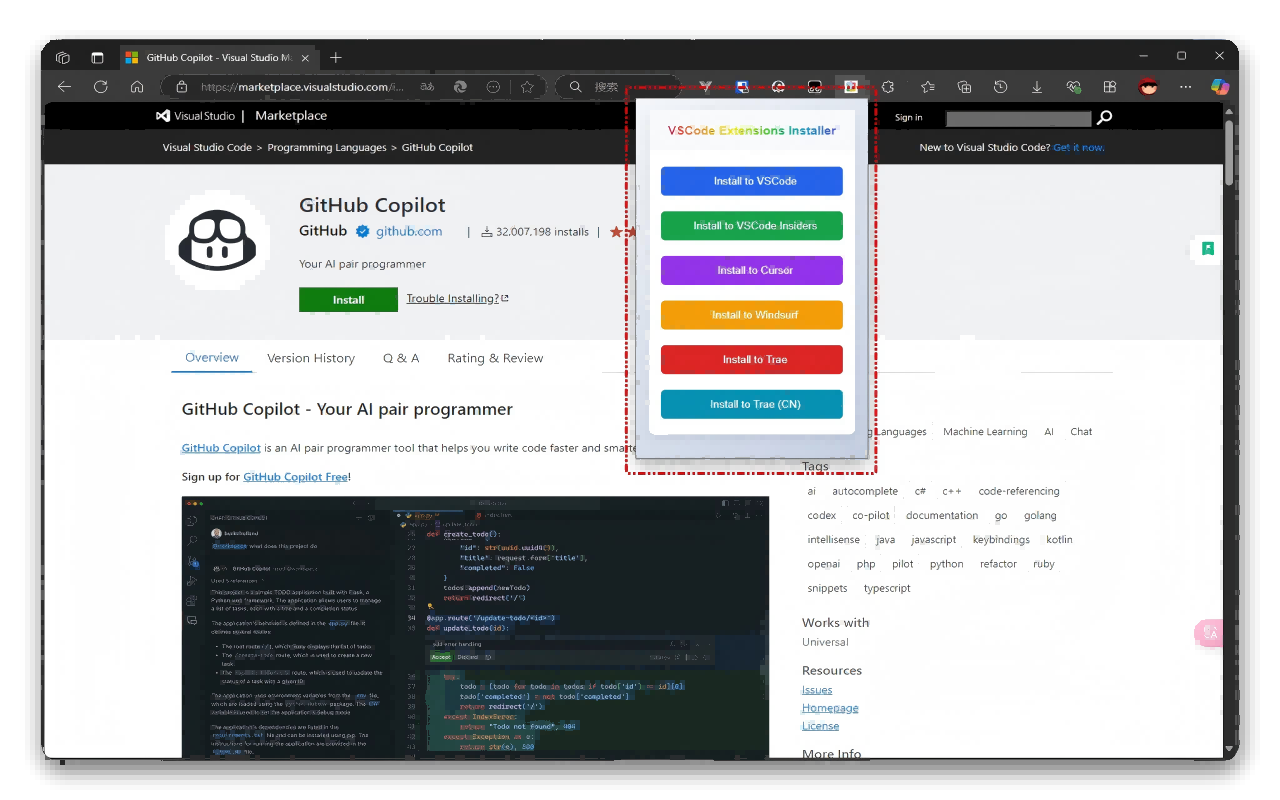Viewport: 1280px width, 800px height.
Task: Open the Copilot icon in the toolbar
Action: click(1219, 87)
